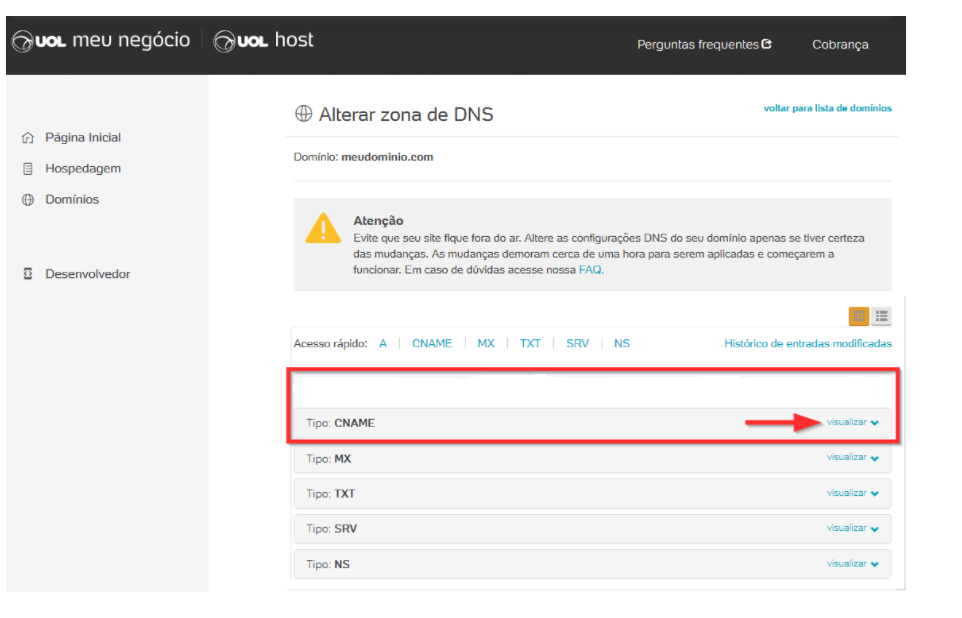The height and width of the screenshot is (618, 962).
Task: Open Perguntas frequentes external link
Action: (704, 45)
